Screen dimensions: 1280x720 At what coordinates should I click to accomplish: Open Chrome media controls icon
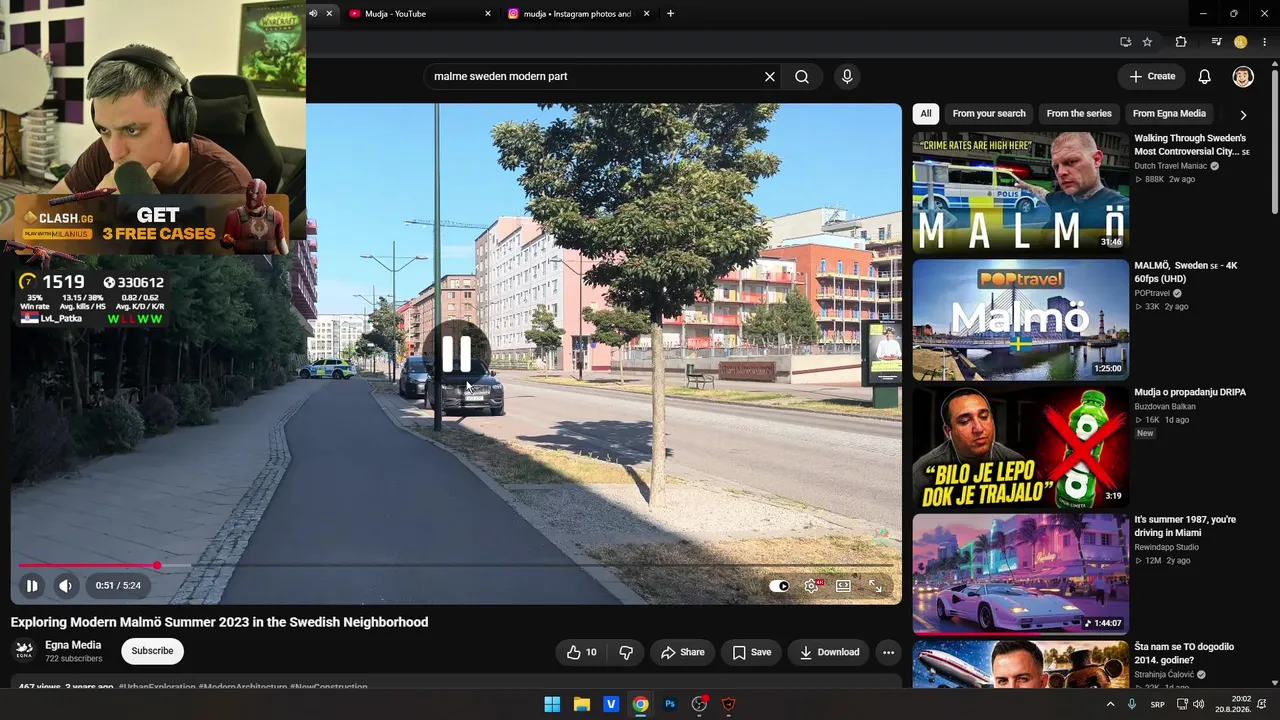(1217, 42)
